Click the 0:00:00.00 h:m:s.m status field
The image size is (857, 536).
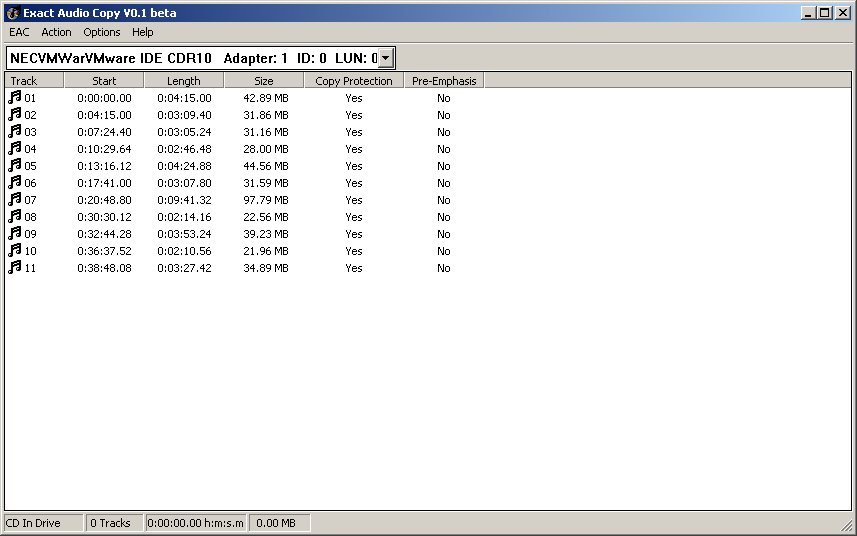point(196,523)
